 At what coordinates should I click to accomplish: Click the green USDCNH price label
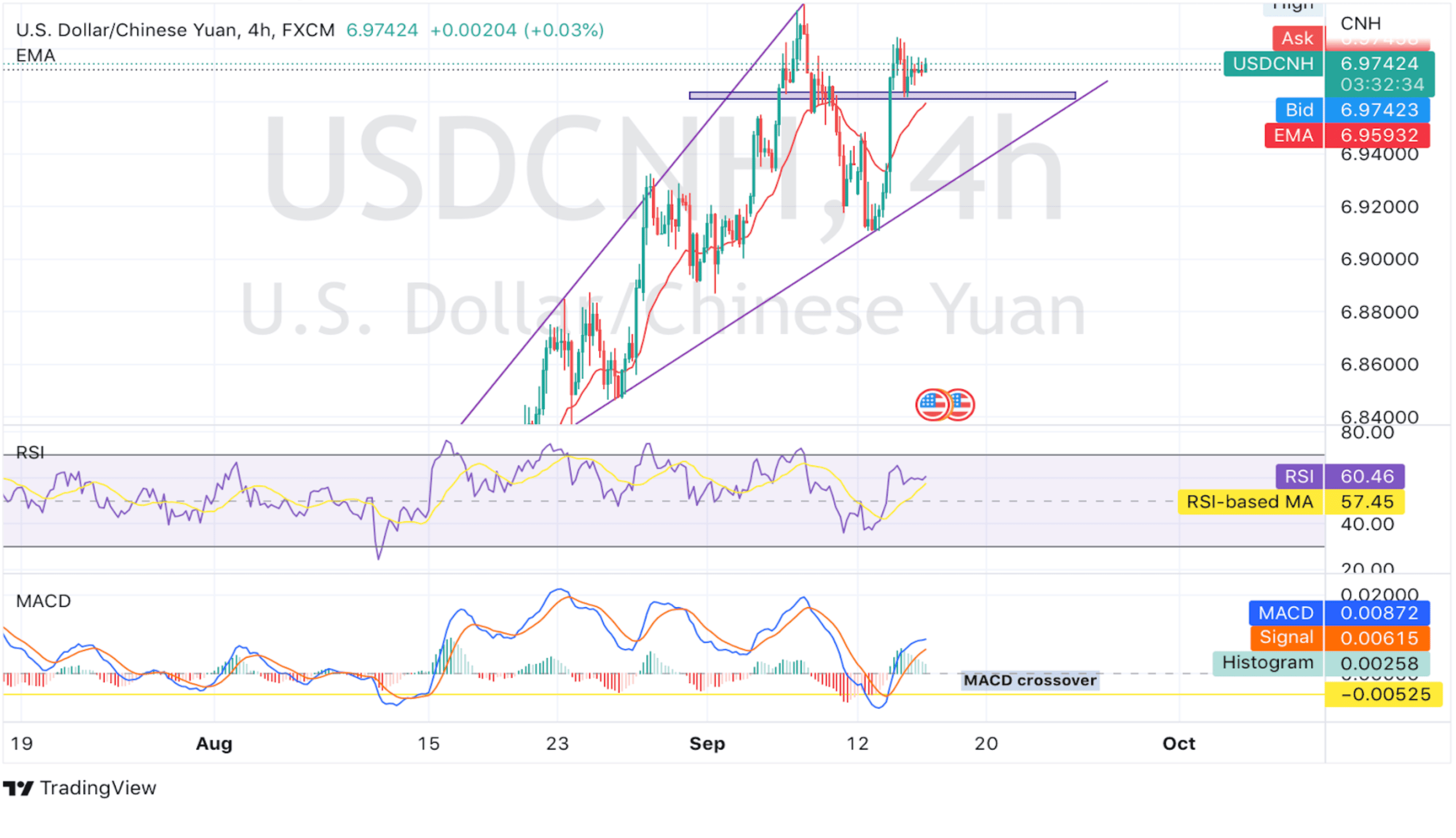click(x=1273, y=63)
